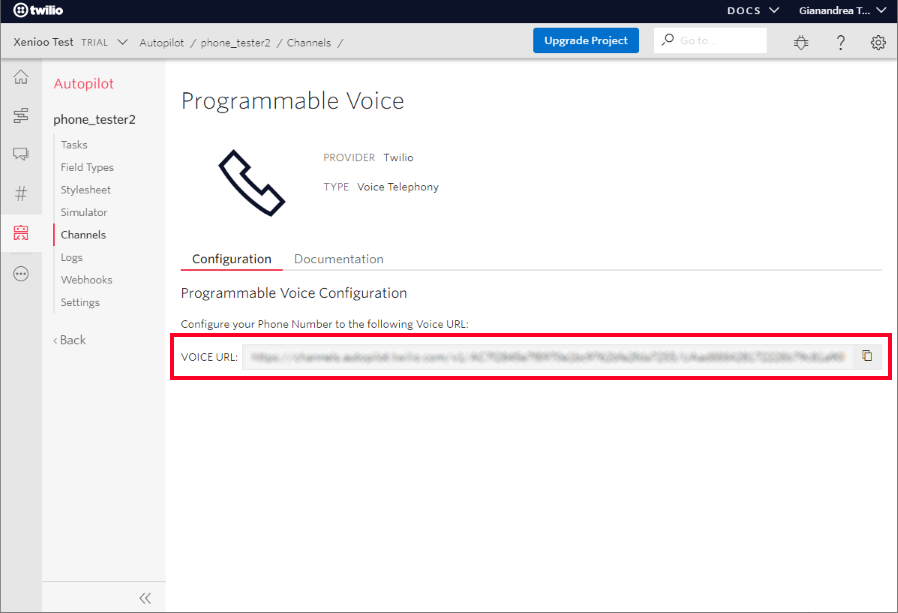Open the help question mark icon
Viewport: 898px width, 613px height.
point(840,42)
